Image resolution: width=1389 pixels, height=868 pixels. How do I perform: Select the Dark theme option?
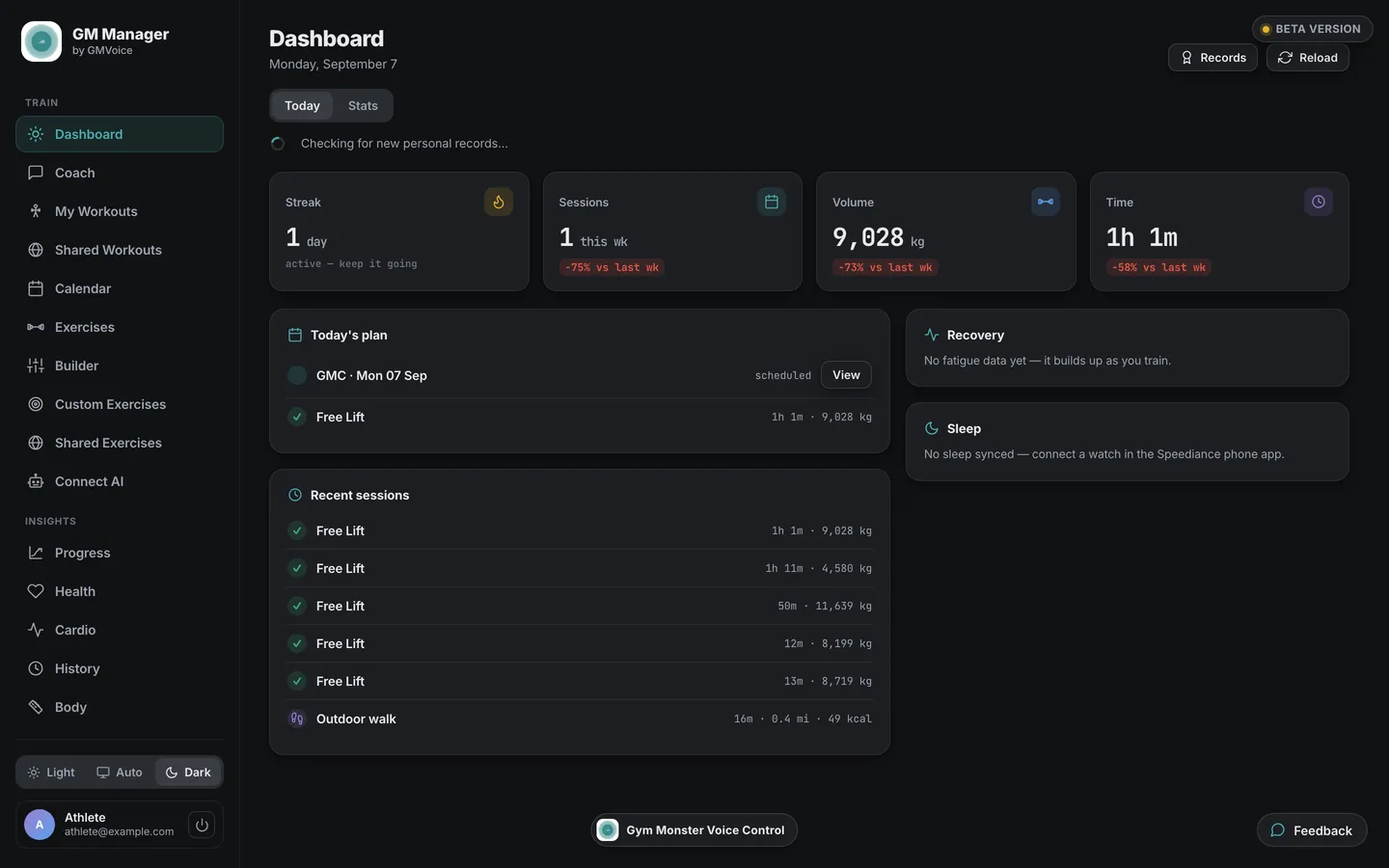[188, 773]
